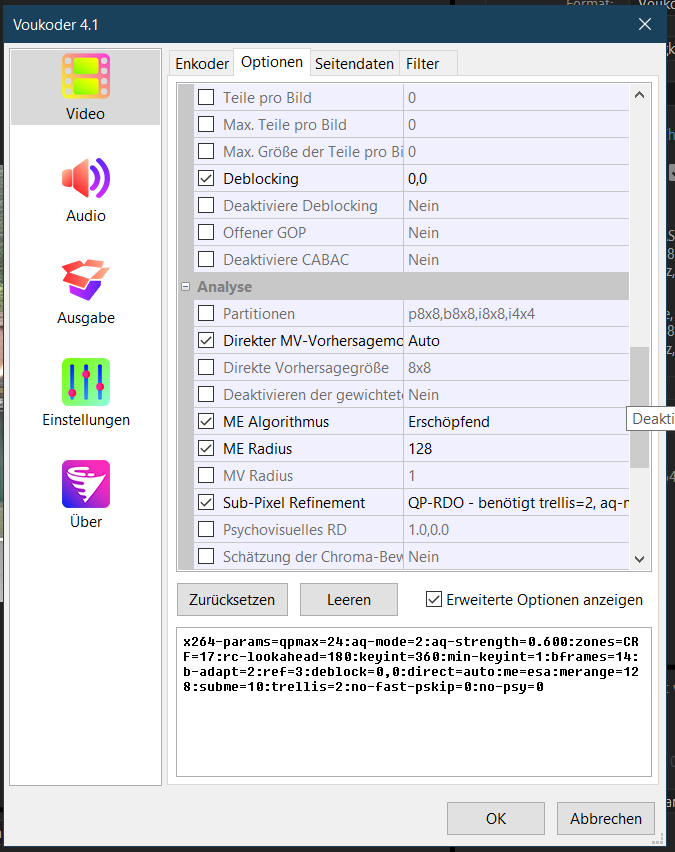Click the Zurücksetzen button
The width and height of the screenshot is (675, 852).
tap(233, 600)
